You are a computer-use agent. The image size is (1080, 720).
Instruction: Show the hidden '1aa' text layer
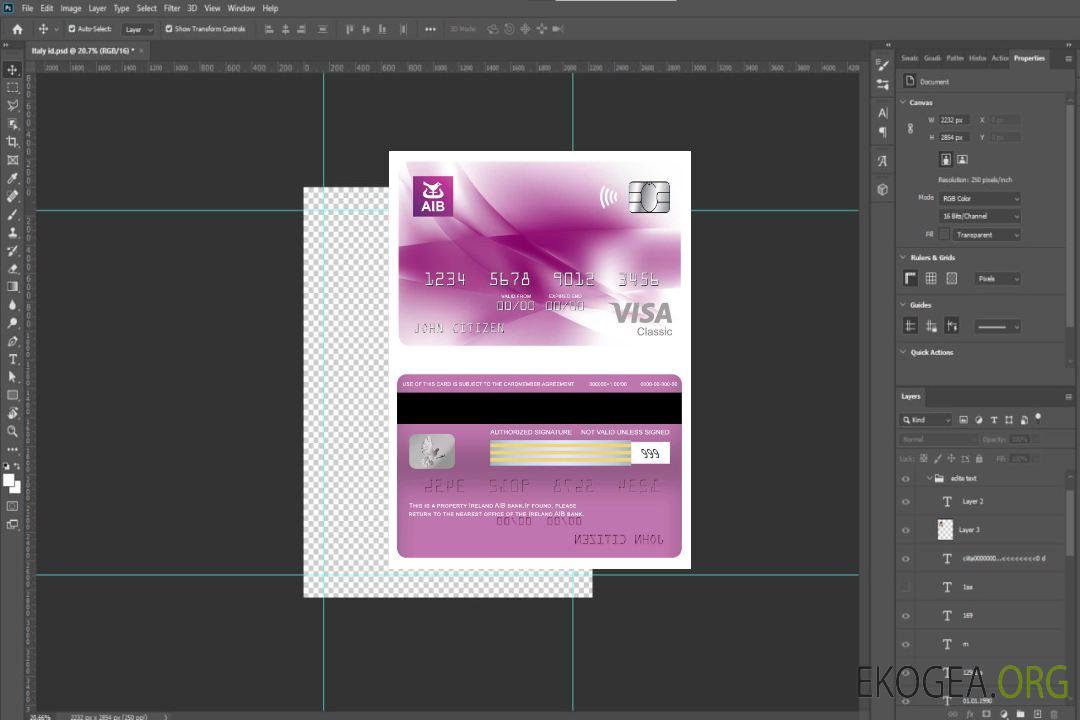tap(906, 587)
